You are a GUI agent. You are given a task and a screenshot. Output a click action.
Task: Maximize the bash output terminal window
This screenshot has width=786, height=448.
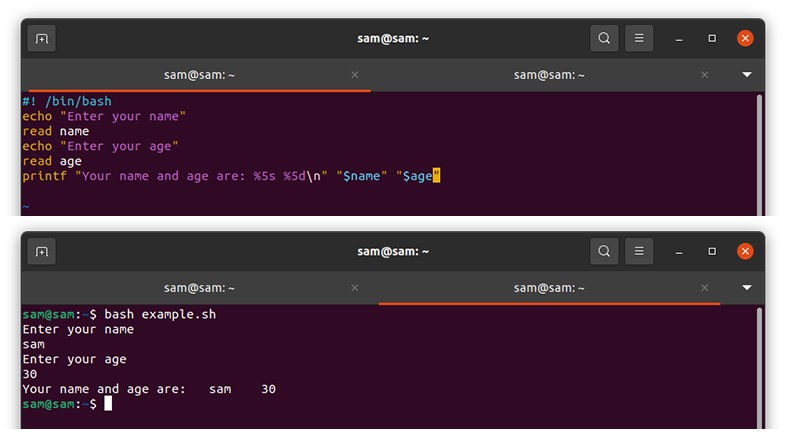pyautogui.click(x=712, y=253)
